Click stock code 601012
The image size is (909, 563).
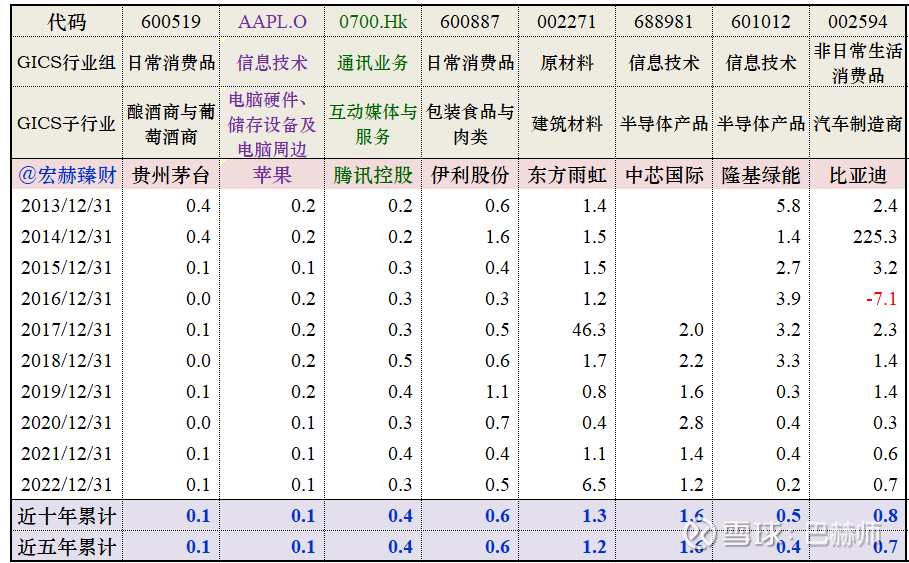[761, 23]
